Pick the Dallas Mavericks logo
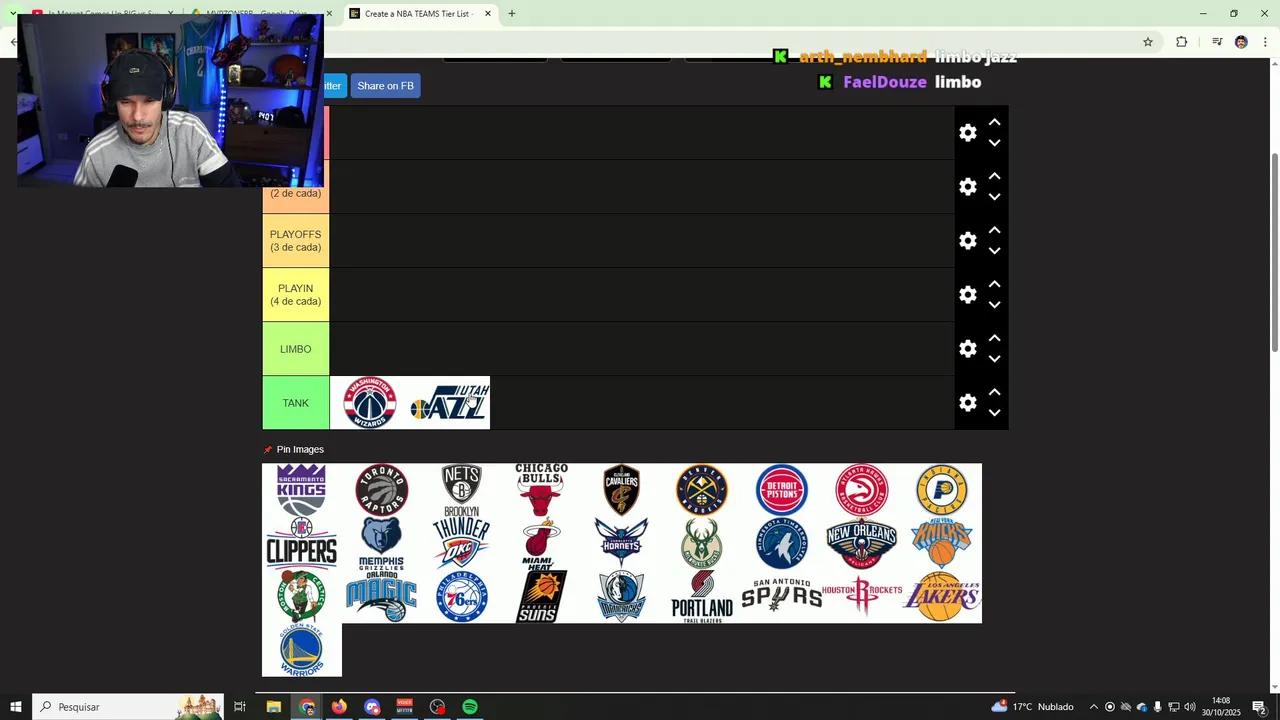Image resolution: width=1280 pixels, height=720 pixels. point(622,597)
